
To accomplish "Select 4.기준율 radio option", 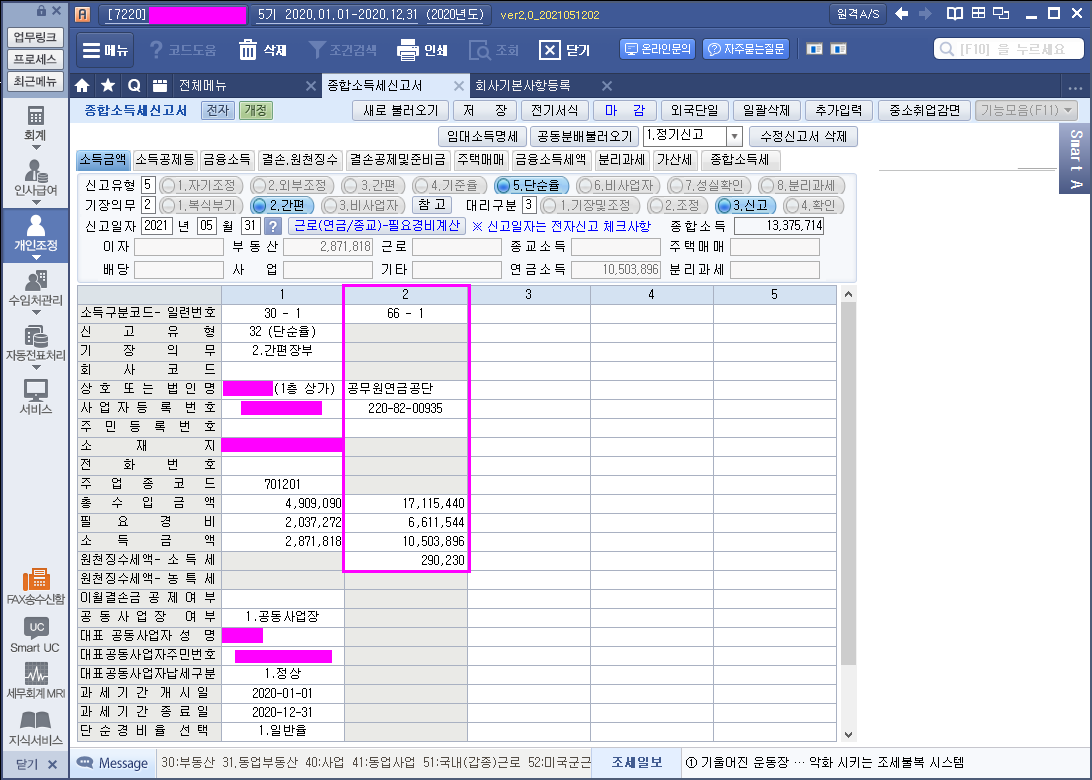I will 449,185.
